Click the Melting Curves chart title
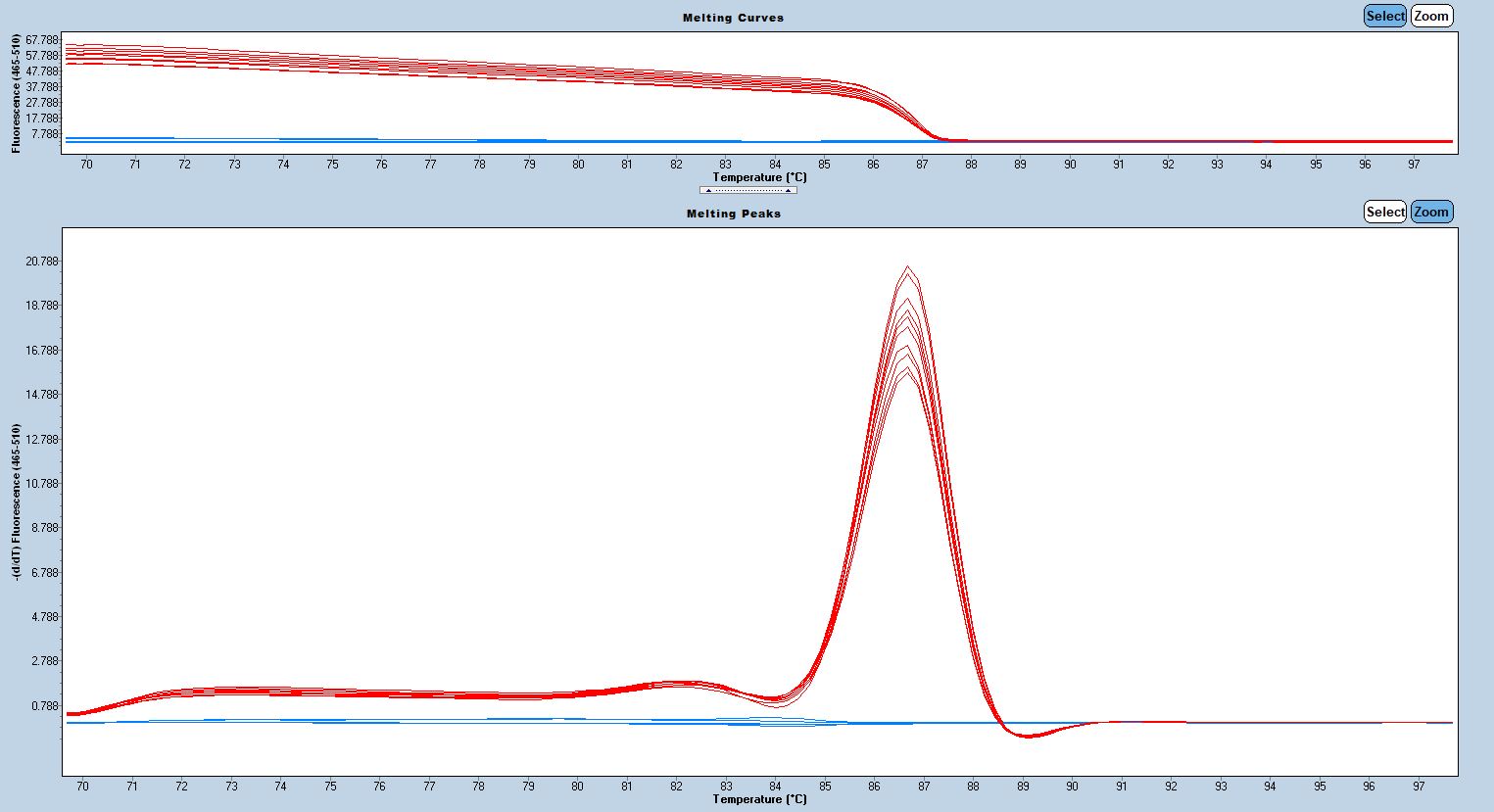Screen dimensions: 1494x812 point(733,18)
